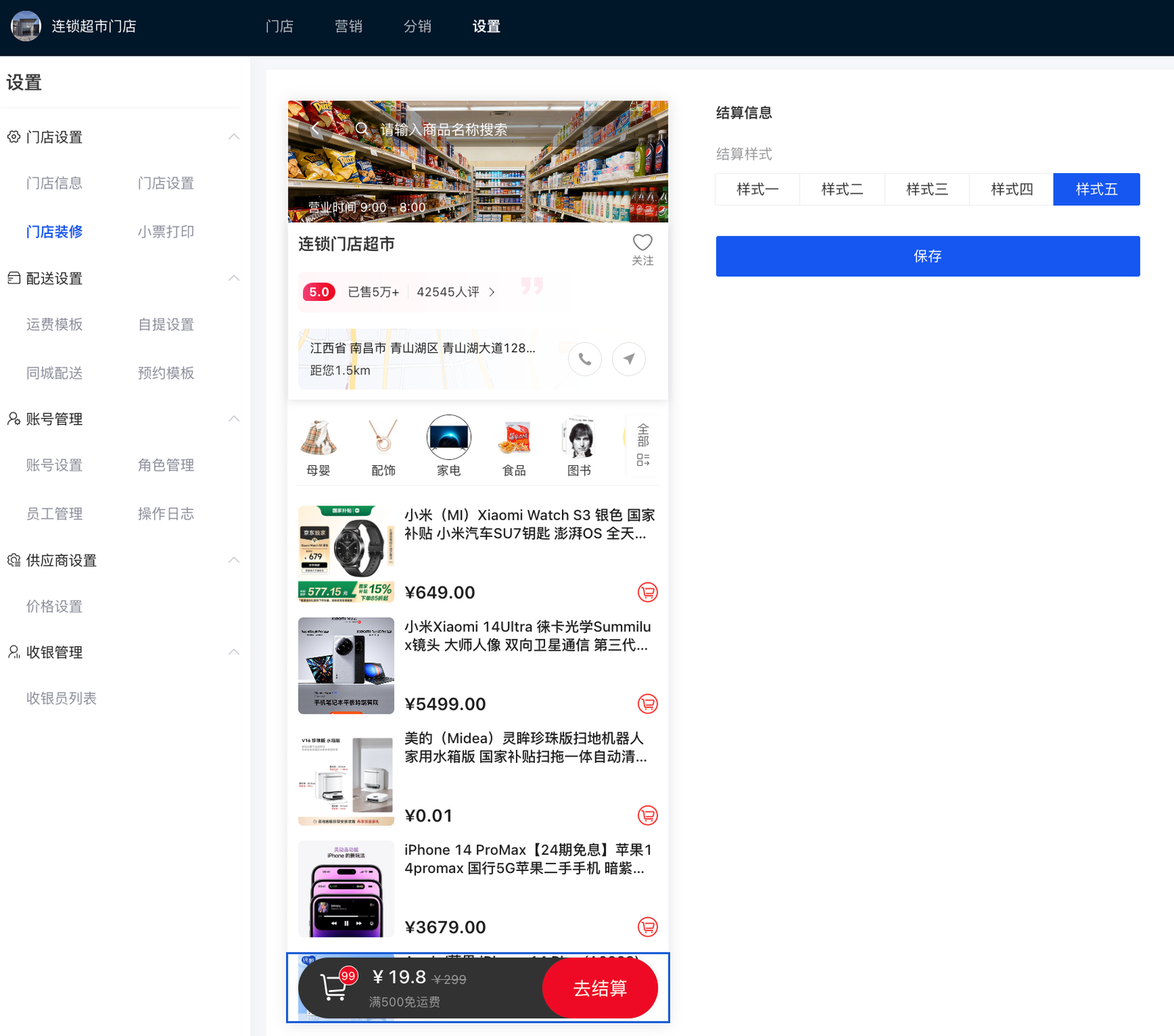Screen dimensions: 1174x1036
Task: Switch to the 营销 top menu
Action: pos(349,26)
